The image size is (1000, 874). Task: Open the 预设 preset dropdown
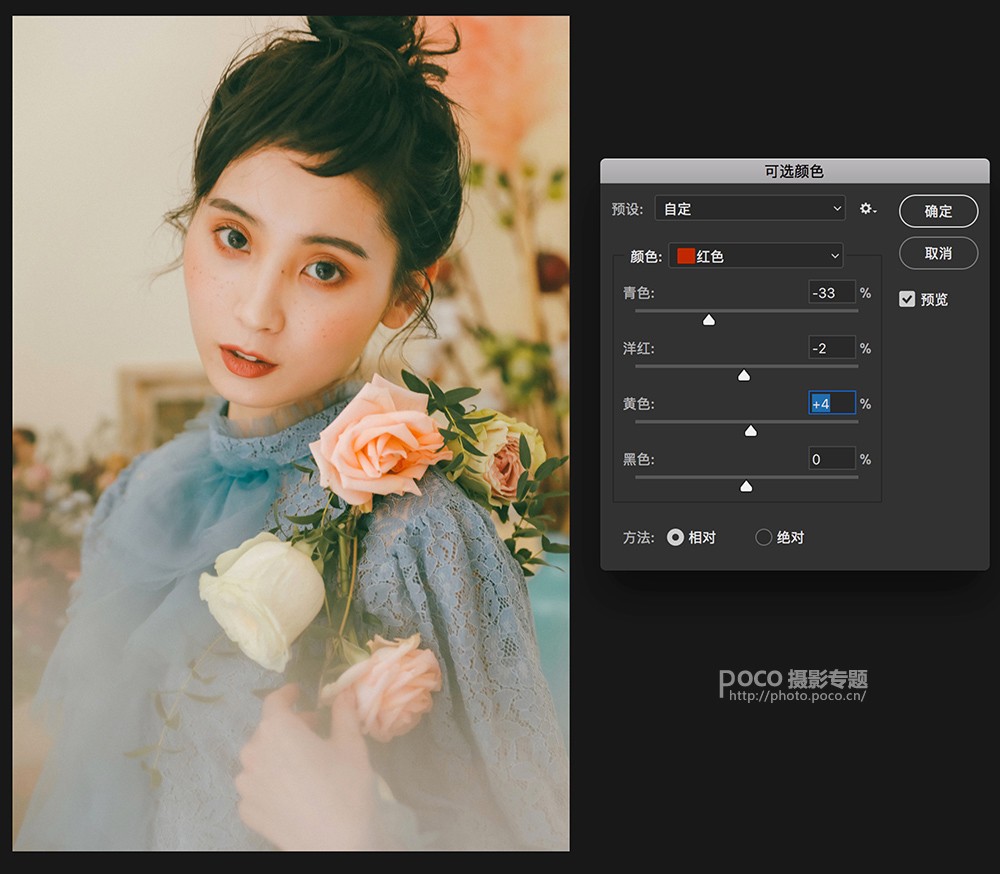(x=750, y=209)
